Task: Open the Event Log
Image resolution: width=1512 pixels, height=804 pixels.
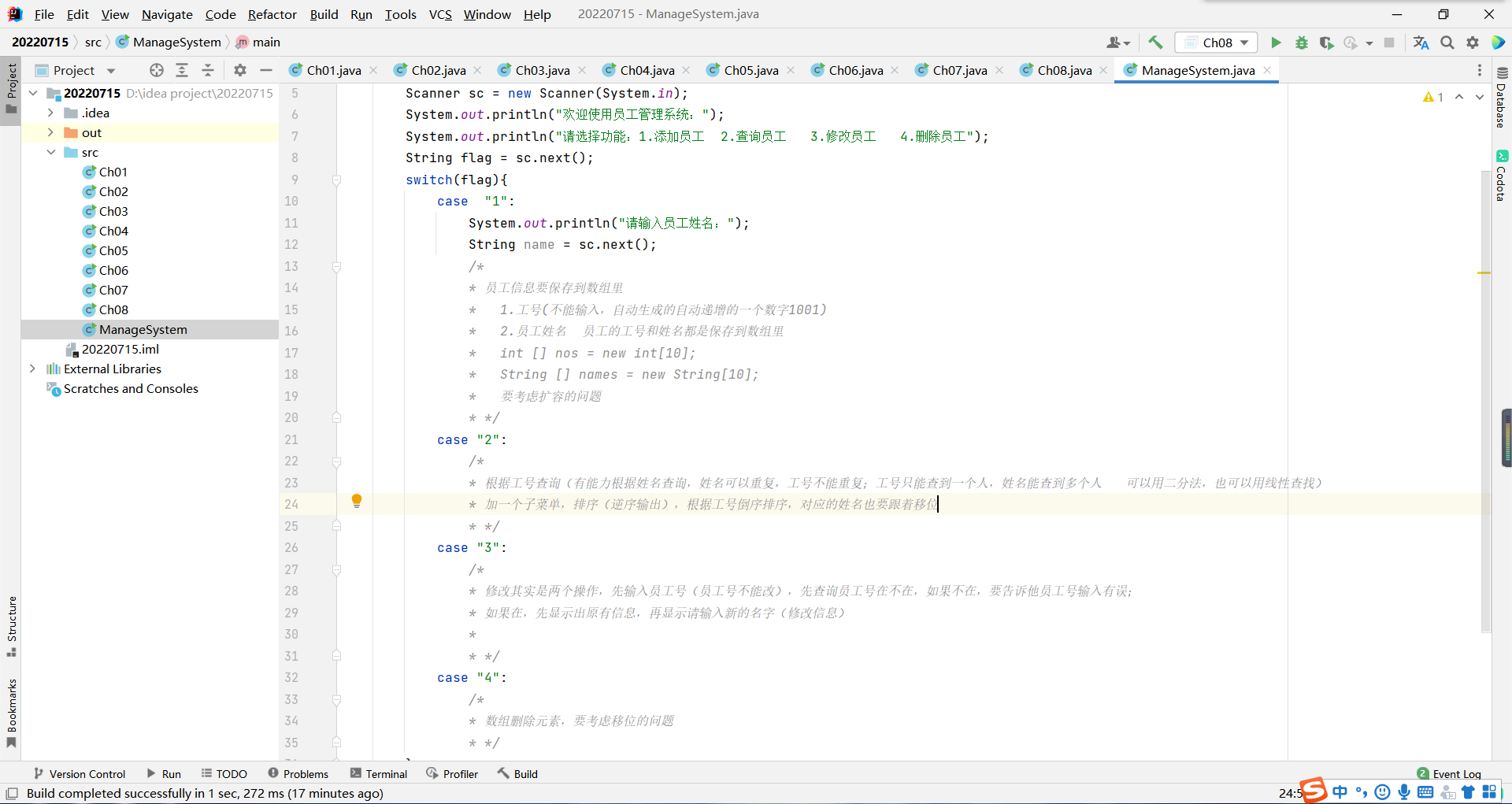Action: point(1449,774)
